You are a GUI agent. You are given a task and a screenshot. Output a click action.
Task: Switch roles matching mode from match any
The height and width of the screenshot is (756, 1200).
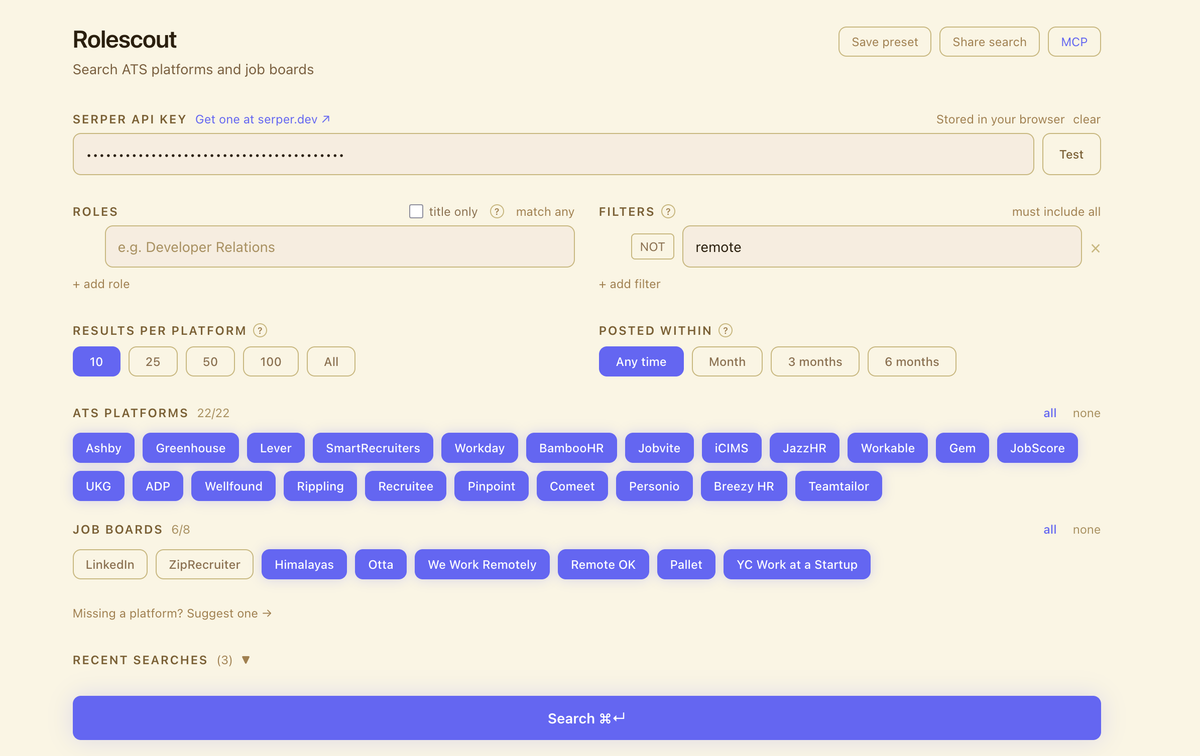[545, 212]
